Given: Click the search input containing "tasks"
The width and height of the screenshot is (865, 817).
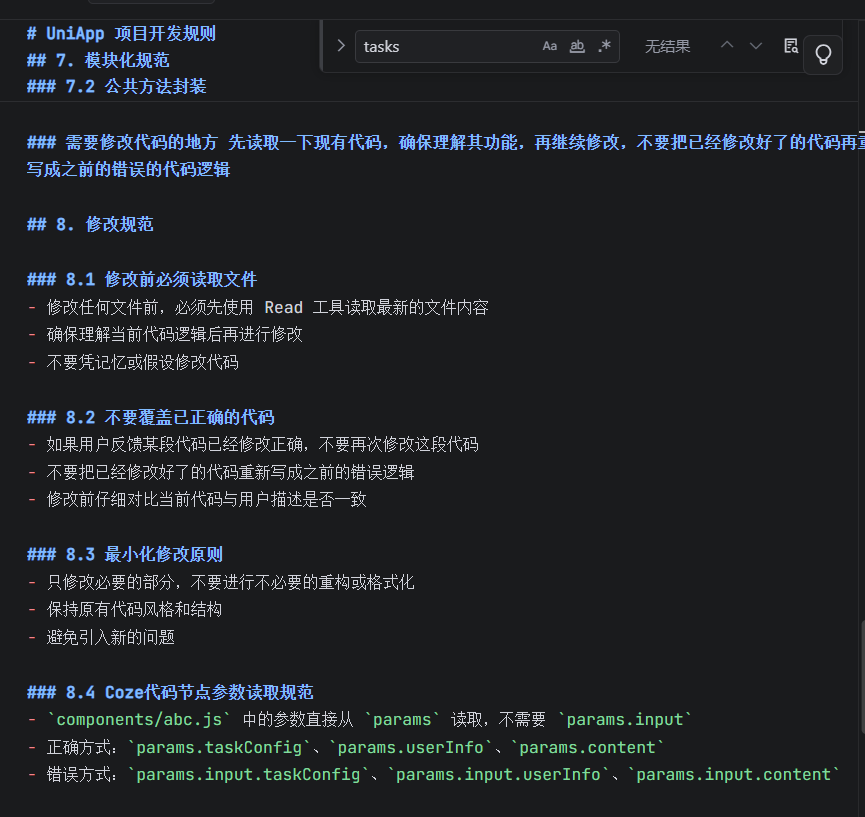Looking at the screenshot, I should point(447,46).
